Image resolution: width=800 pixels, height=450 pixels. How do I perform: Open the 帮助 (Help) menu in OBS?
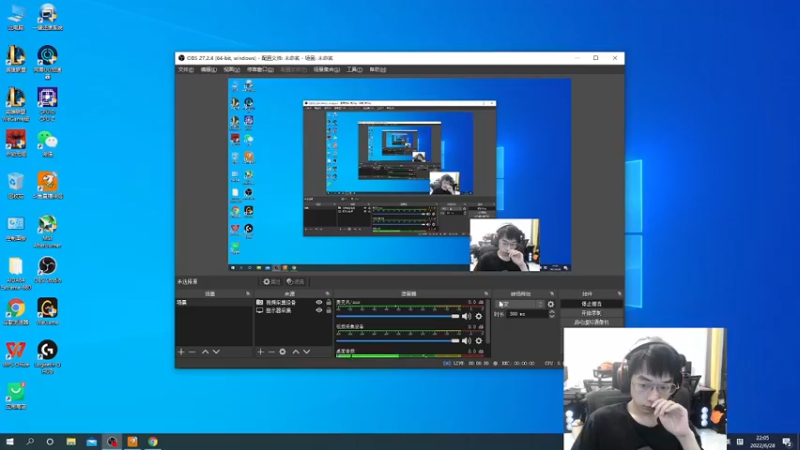pos(378,69)
